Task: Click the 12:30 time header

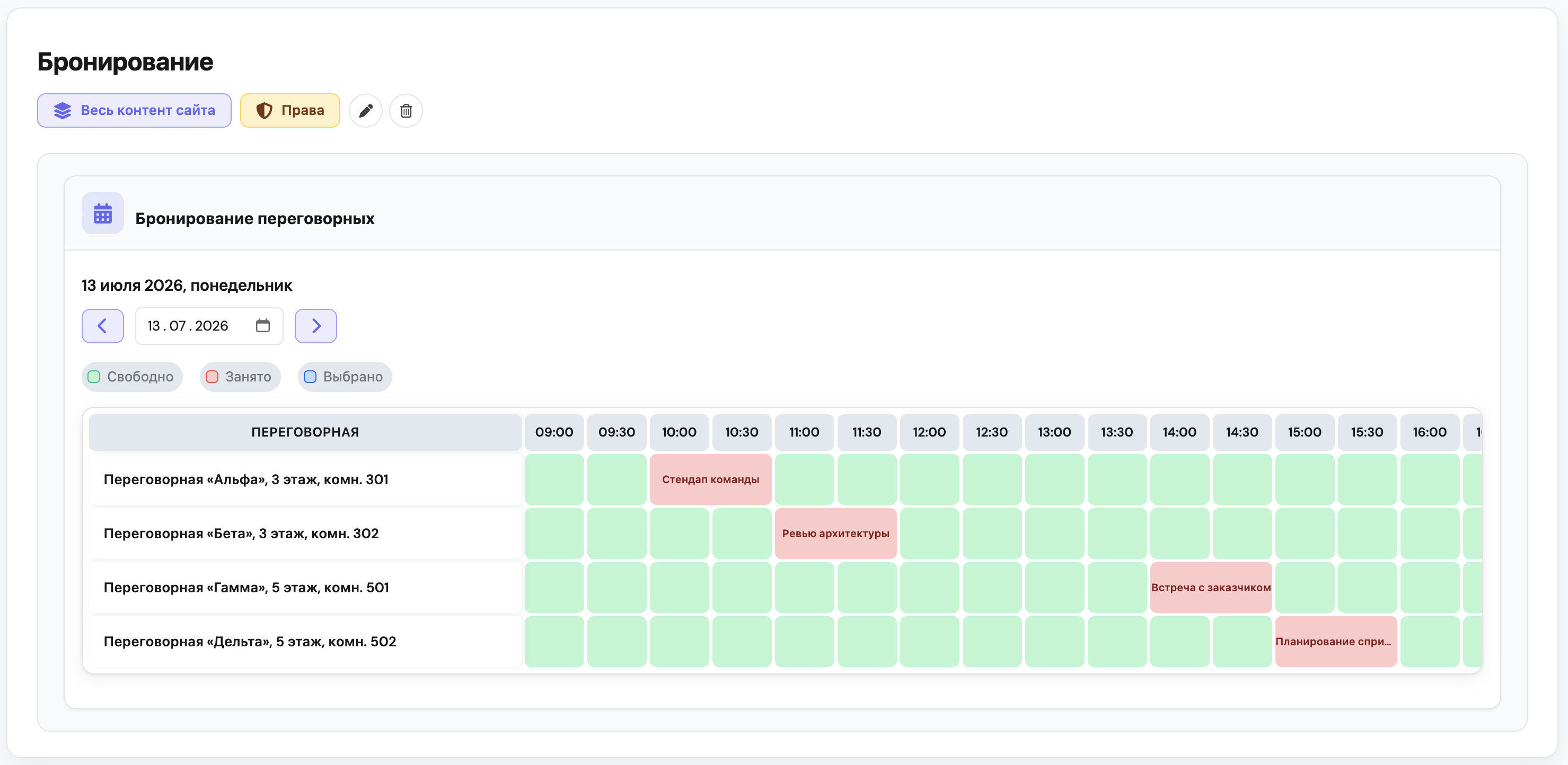Action: point(992,432)
